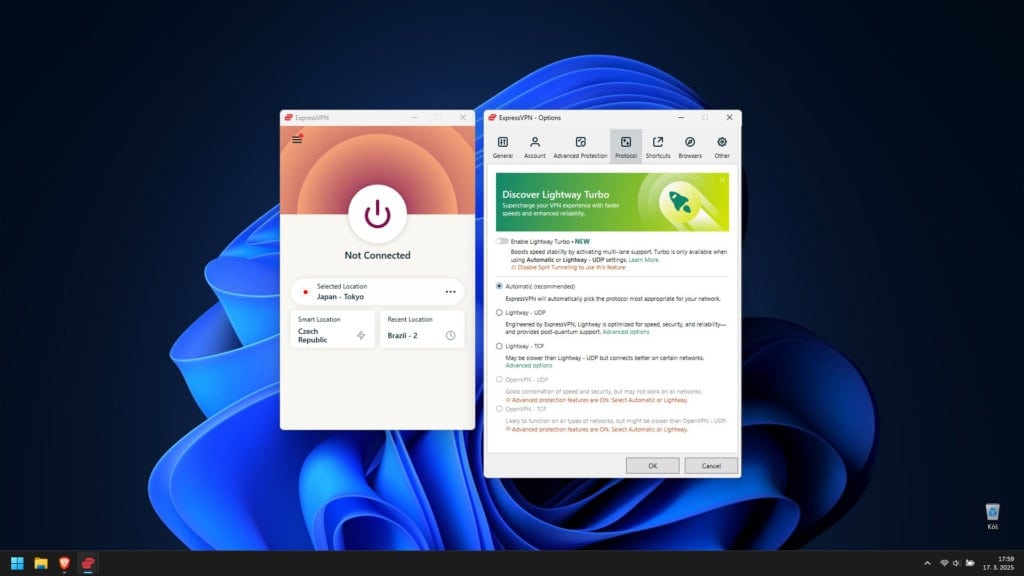Click Cancel in the Options dialog

coord(711,465)
